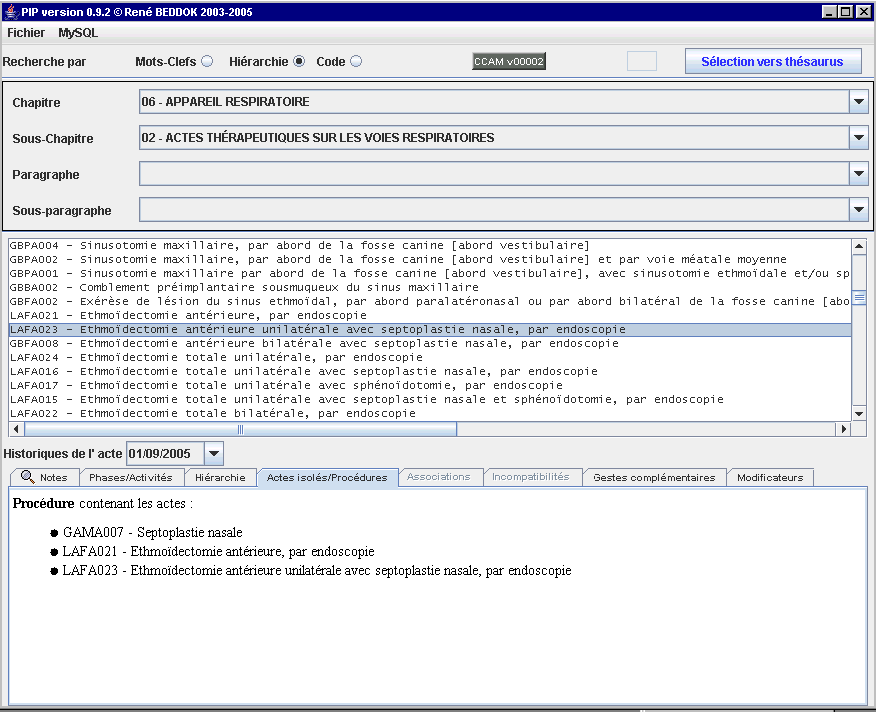Select row GBFA002 Exérèse de lésion

click(430, 301)
